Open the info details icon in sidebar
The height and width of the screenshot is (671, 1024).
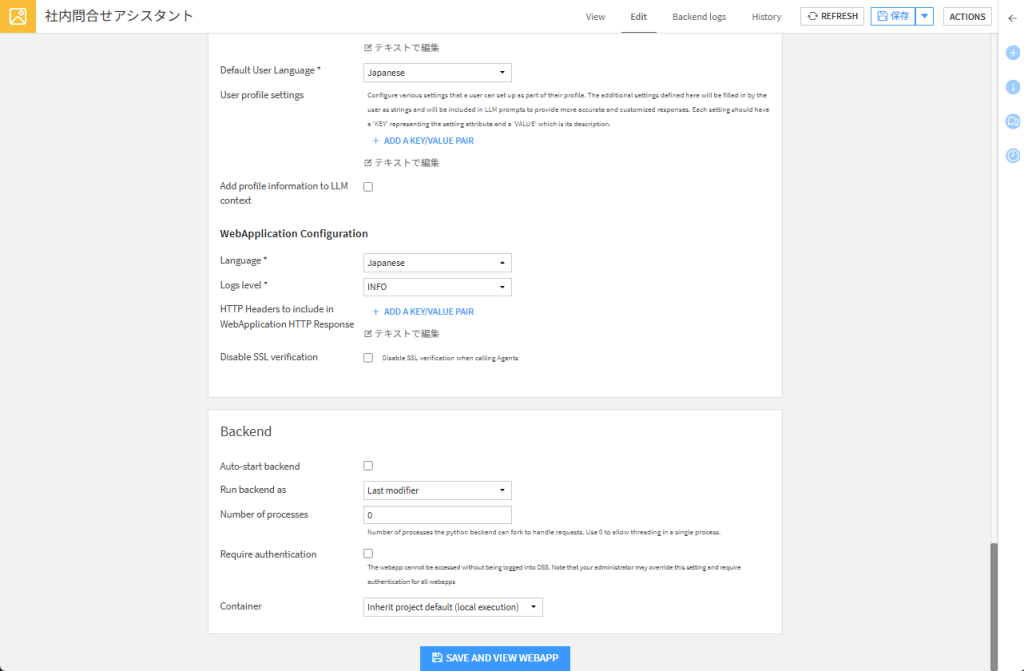point(1012,87)
